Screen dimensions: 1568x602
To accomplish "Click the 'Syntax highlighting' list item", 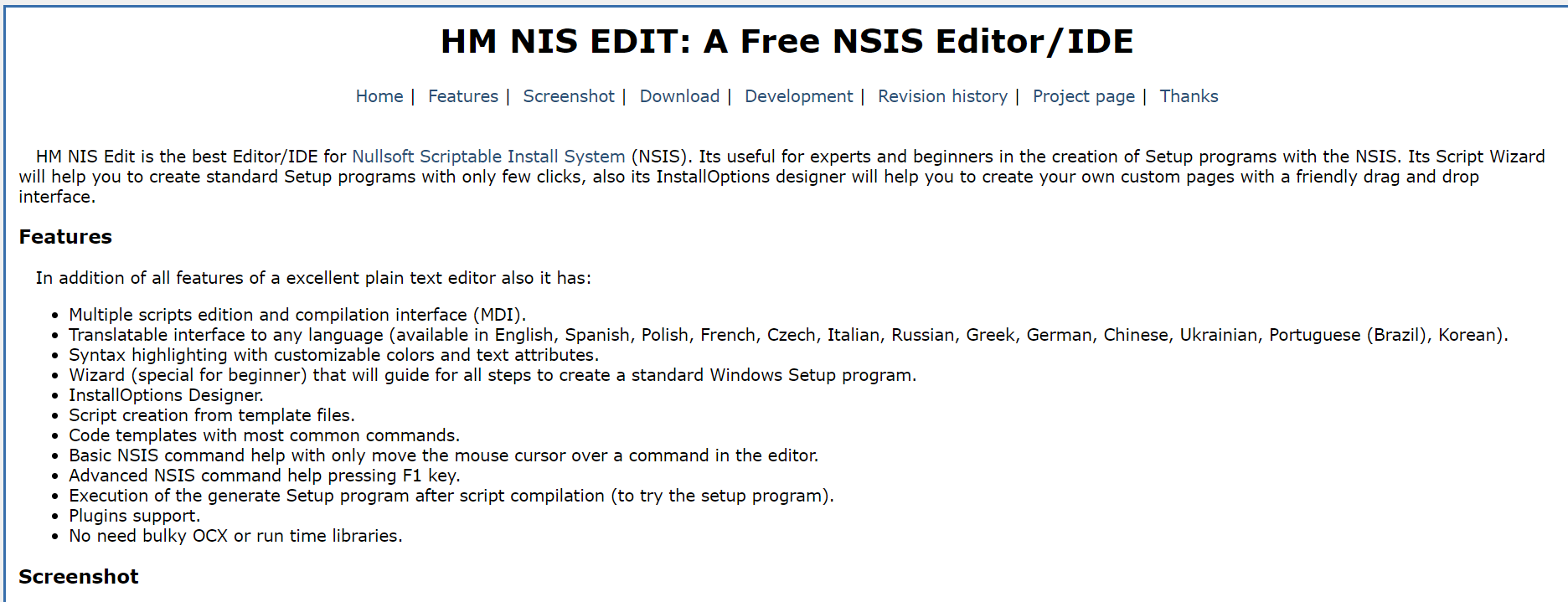I will point(333,355).
